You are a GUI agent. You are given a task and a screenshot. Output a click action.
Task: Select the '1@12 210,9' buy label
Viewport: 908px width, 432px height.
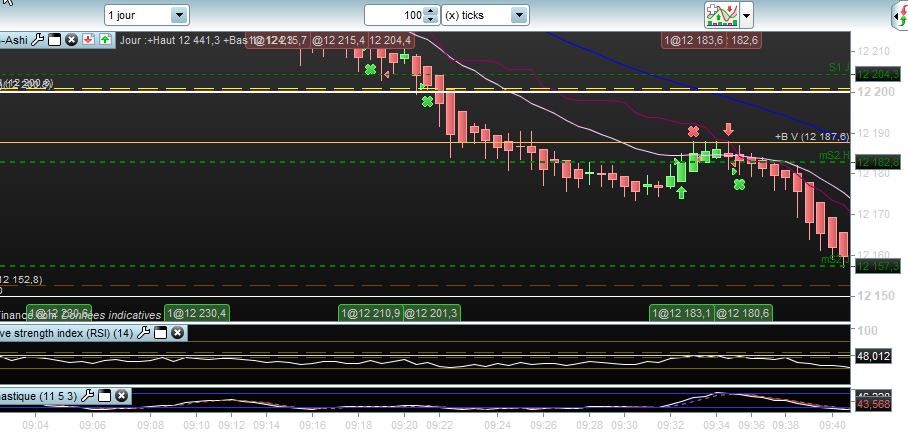371,313
